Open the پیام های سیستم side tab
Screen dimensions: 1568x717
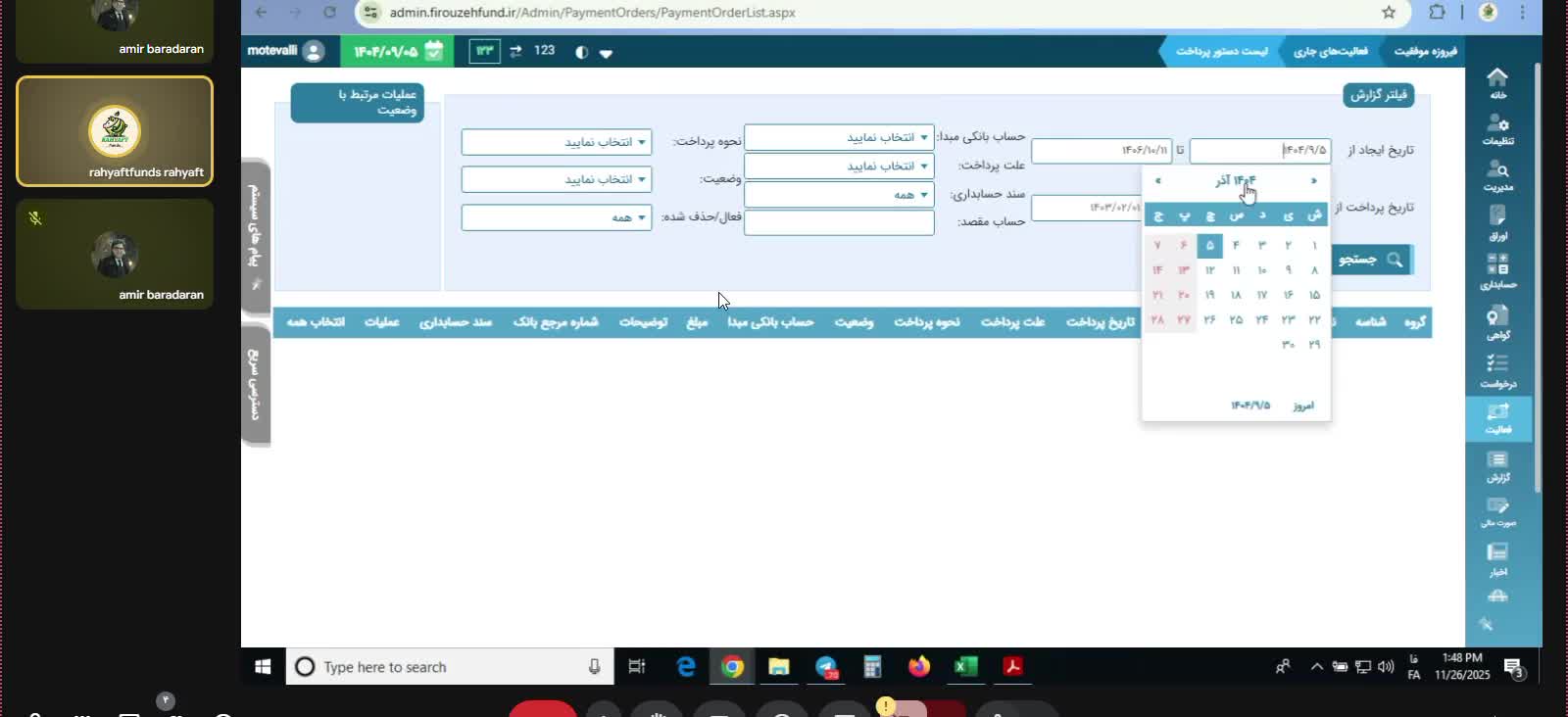click(x=255, y=235)
